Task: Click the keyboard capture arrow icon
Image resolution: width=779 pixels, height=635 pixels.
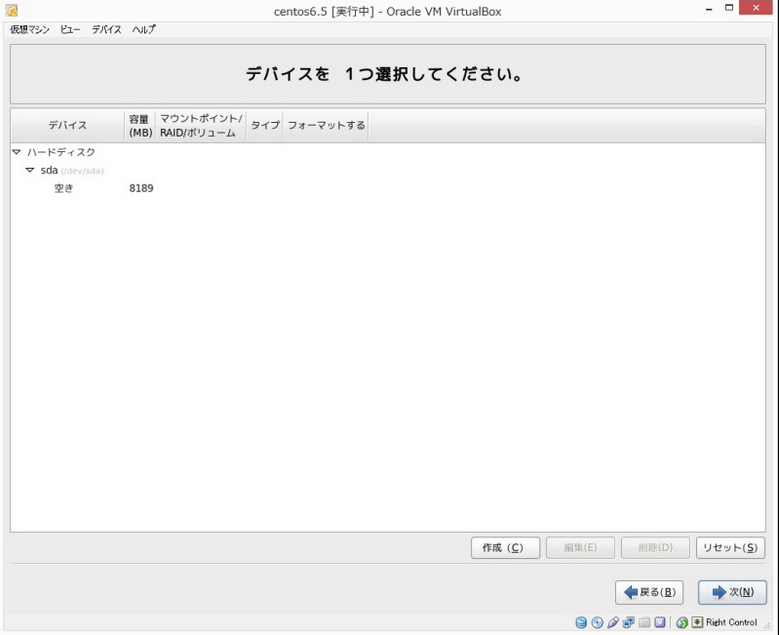Action: click(697, 622)
